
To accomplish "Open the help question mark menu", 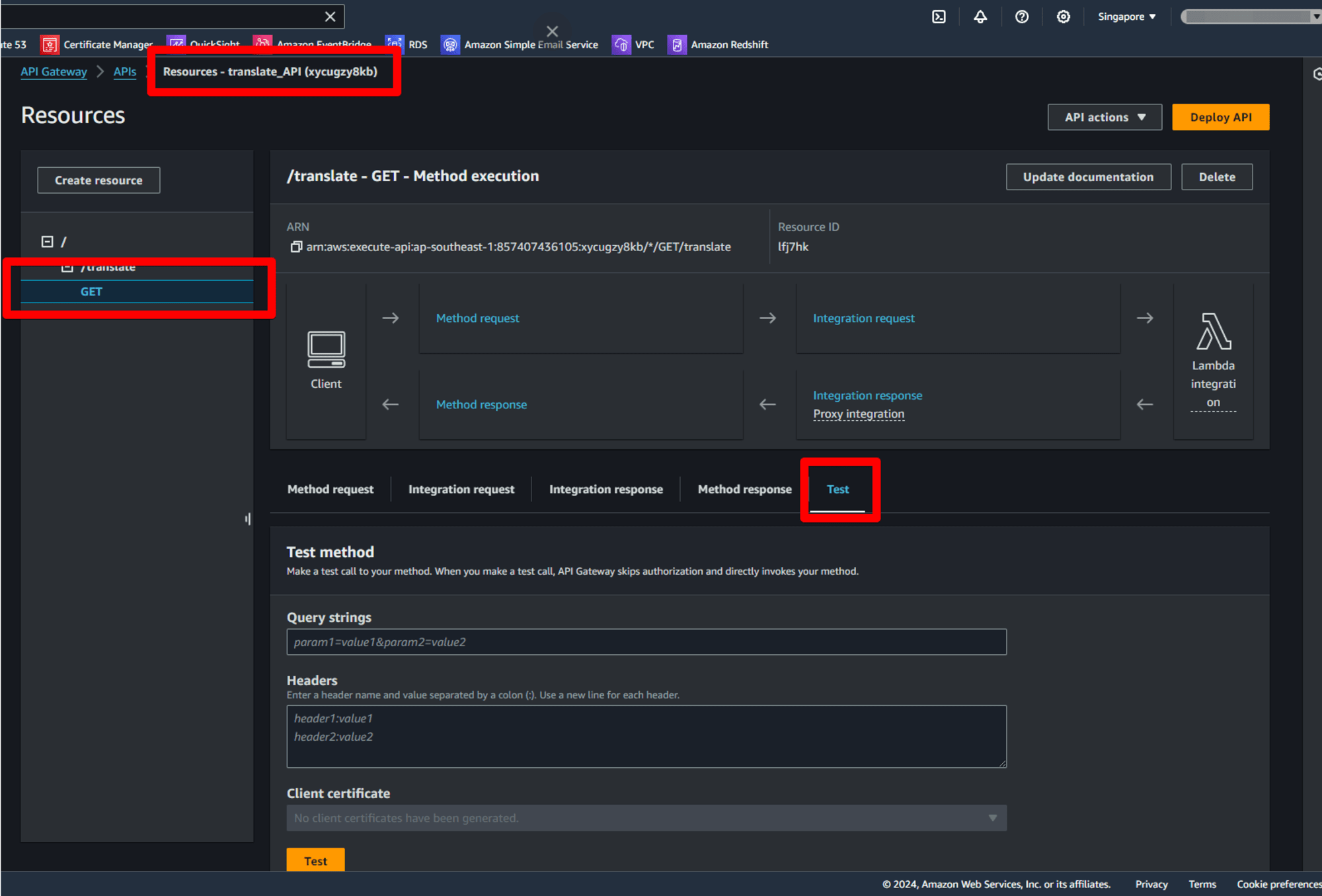I will pos(1022,17).
